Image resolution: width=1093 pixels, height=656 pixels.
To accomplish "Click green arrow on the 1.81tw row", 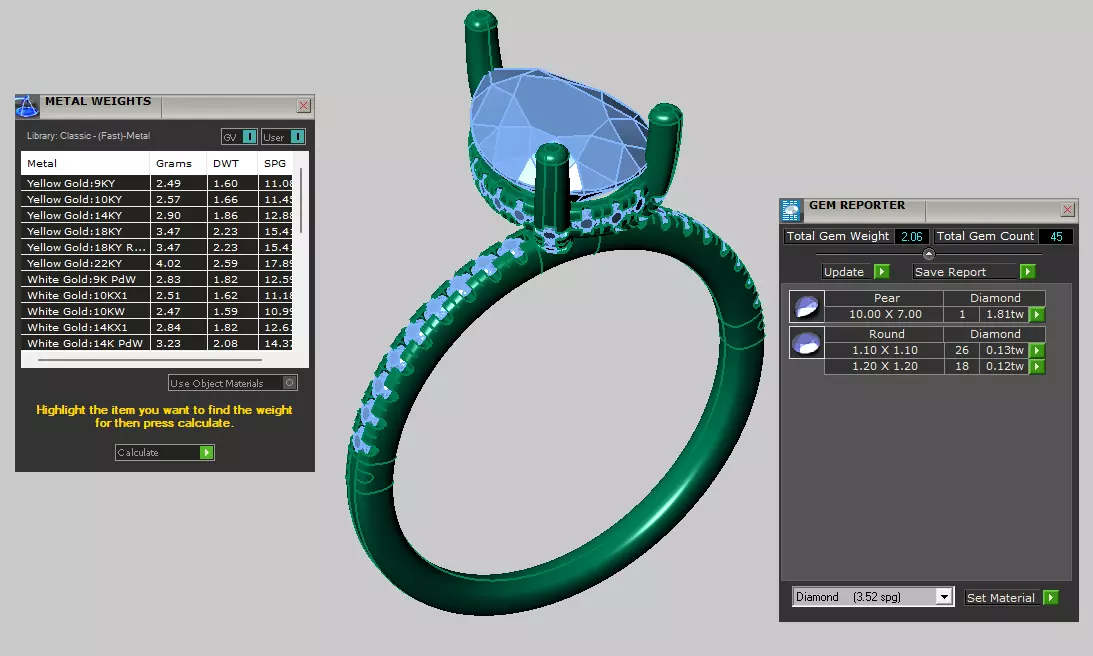I will coord(1037,314).
